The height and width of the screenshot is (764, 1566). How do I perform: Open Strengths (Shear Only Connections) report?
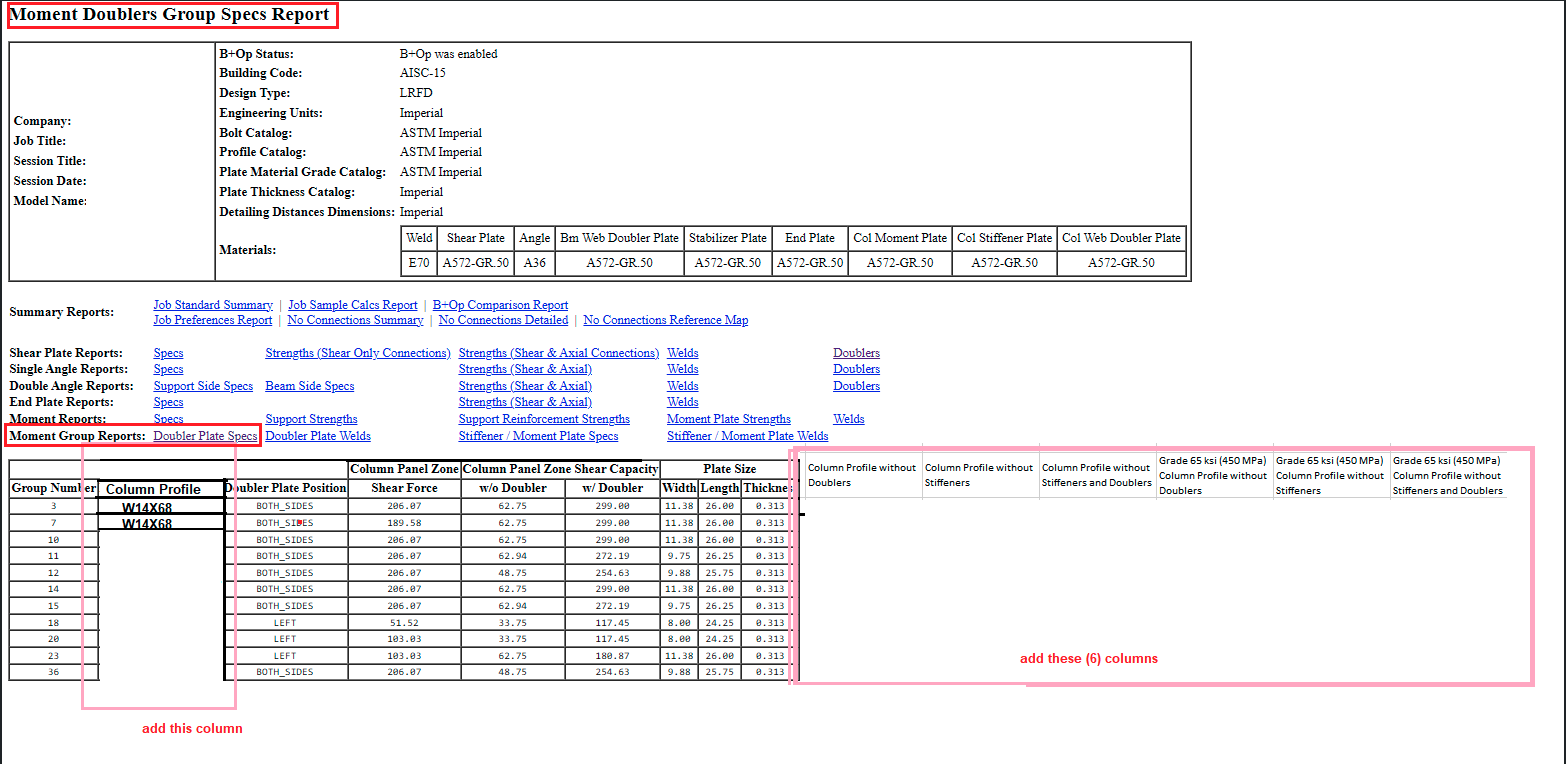(x=357, y=353)
